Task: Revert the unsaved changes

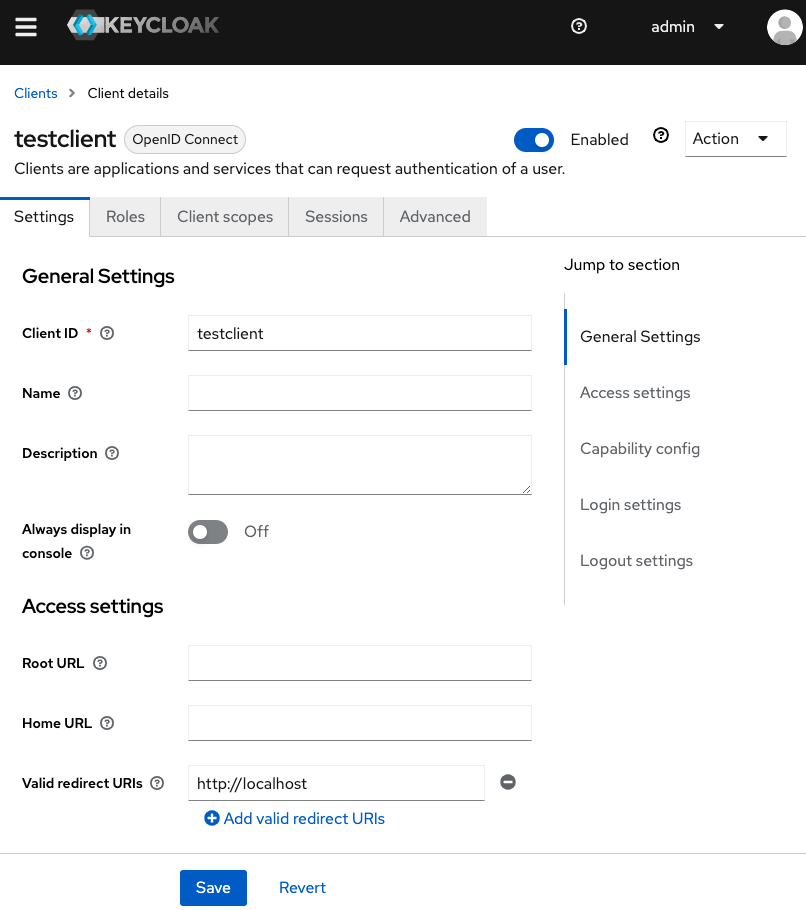Action: [x=302, y=887]
